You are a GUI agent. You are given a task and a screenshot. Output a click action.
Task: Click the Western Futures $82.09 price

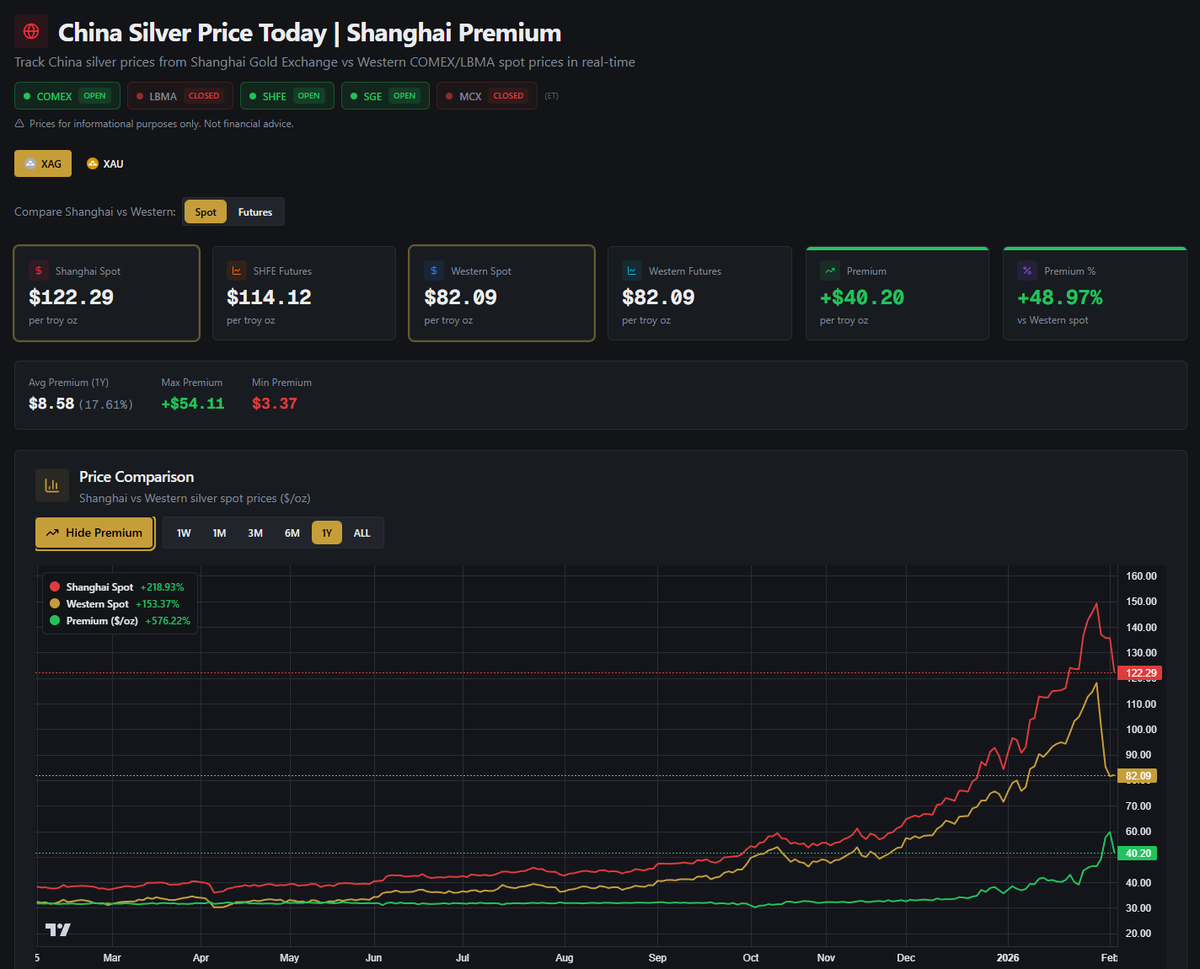click(658, 297)
